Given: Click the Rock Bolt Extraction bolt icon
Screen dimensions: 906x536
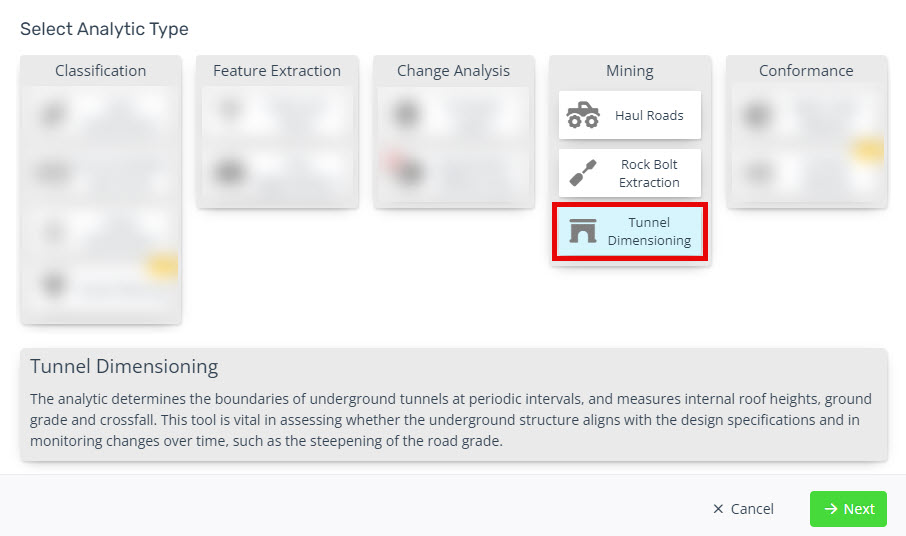Looking at the screenshot, I should point(582,173).
